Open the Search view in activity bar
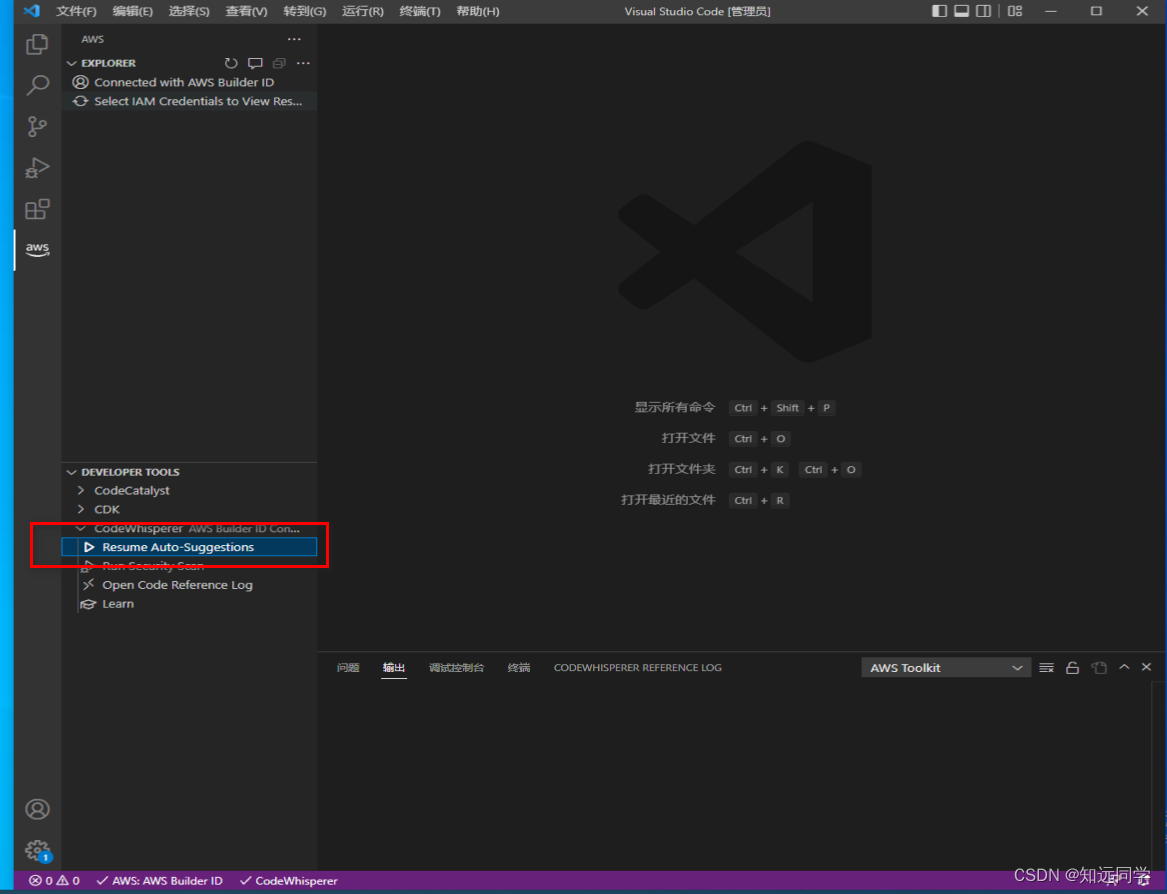Image resolution: width=1167 pixels, height=894 pixels. (36, 85)
